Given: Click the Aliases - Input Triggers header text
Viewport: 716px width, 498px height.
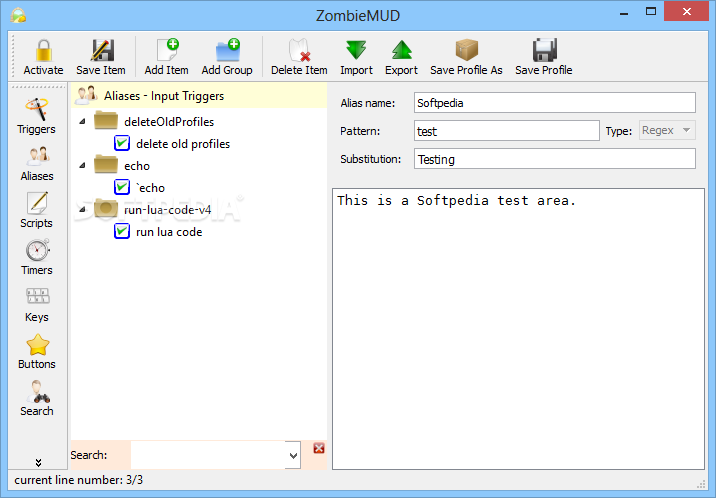Looking at the screenshot, I should tap(164, 96).
